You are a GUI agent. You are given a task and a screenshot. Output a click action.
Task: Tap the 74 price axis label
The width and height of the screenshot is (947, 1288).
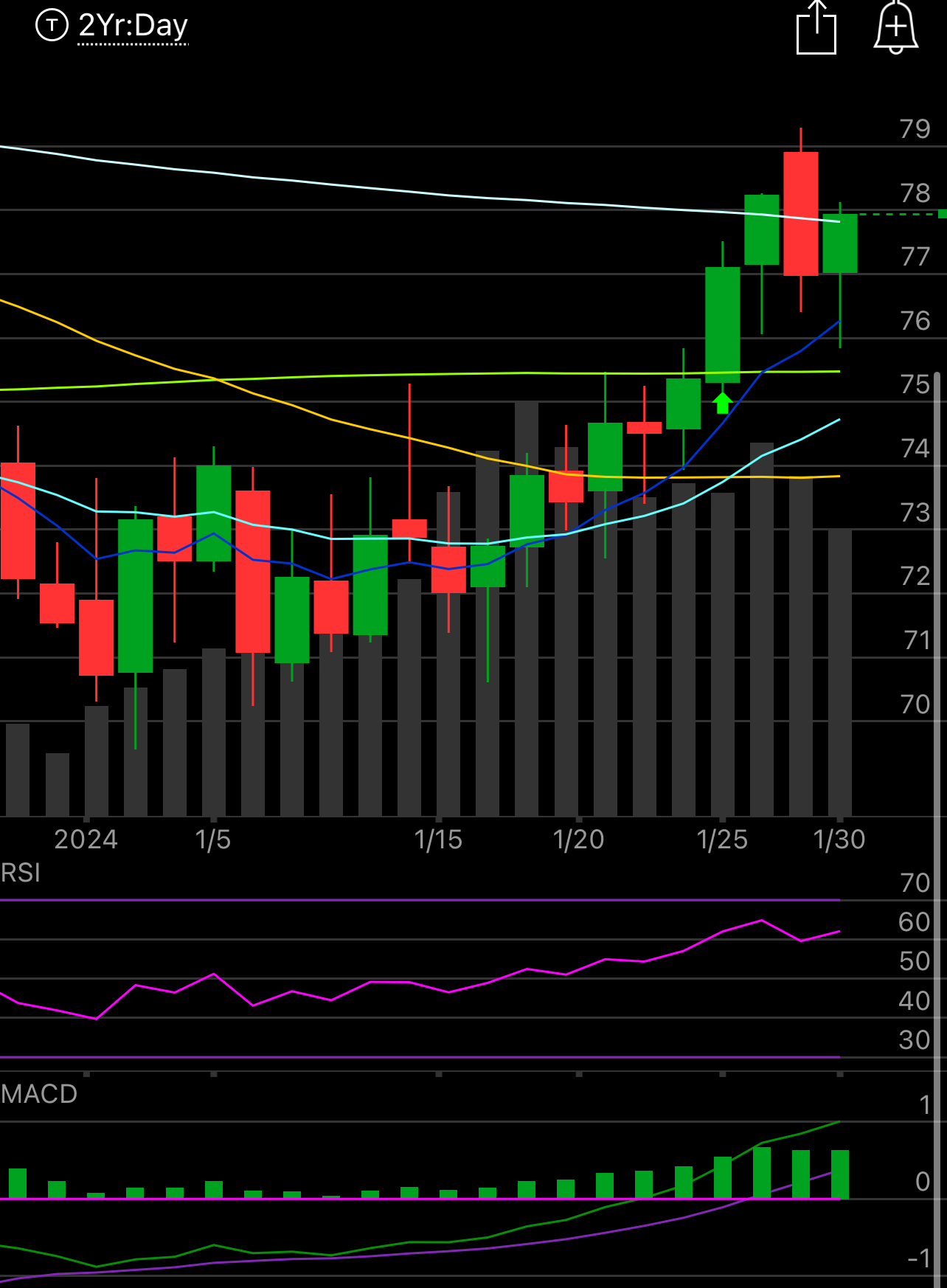tap(915, 449)
